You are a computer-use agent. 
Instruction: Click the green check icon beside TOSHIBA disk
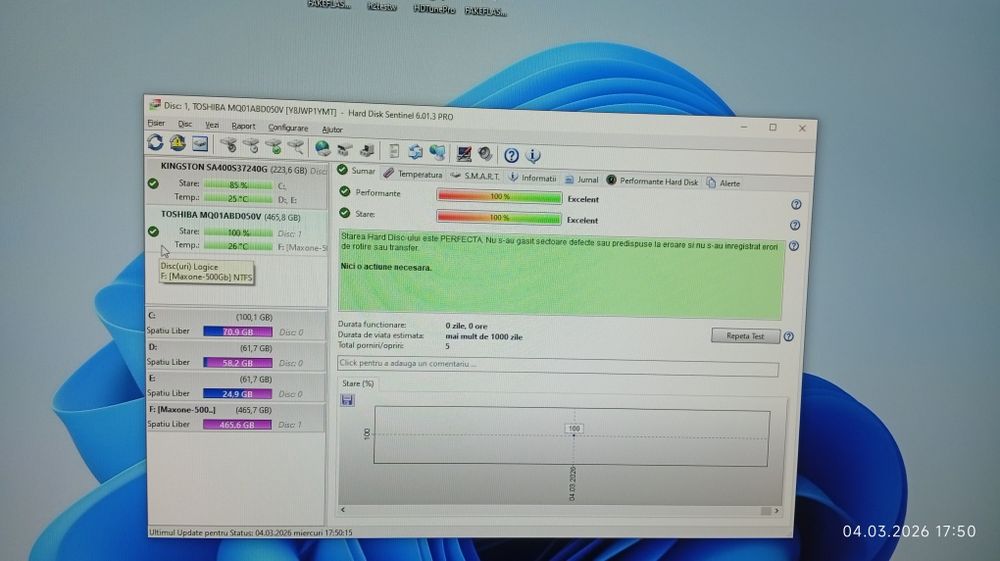click(153, 231)
